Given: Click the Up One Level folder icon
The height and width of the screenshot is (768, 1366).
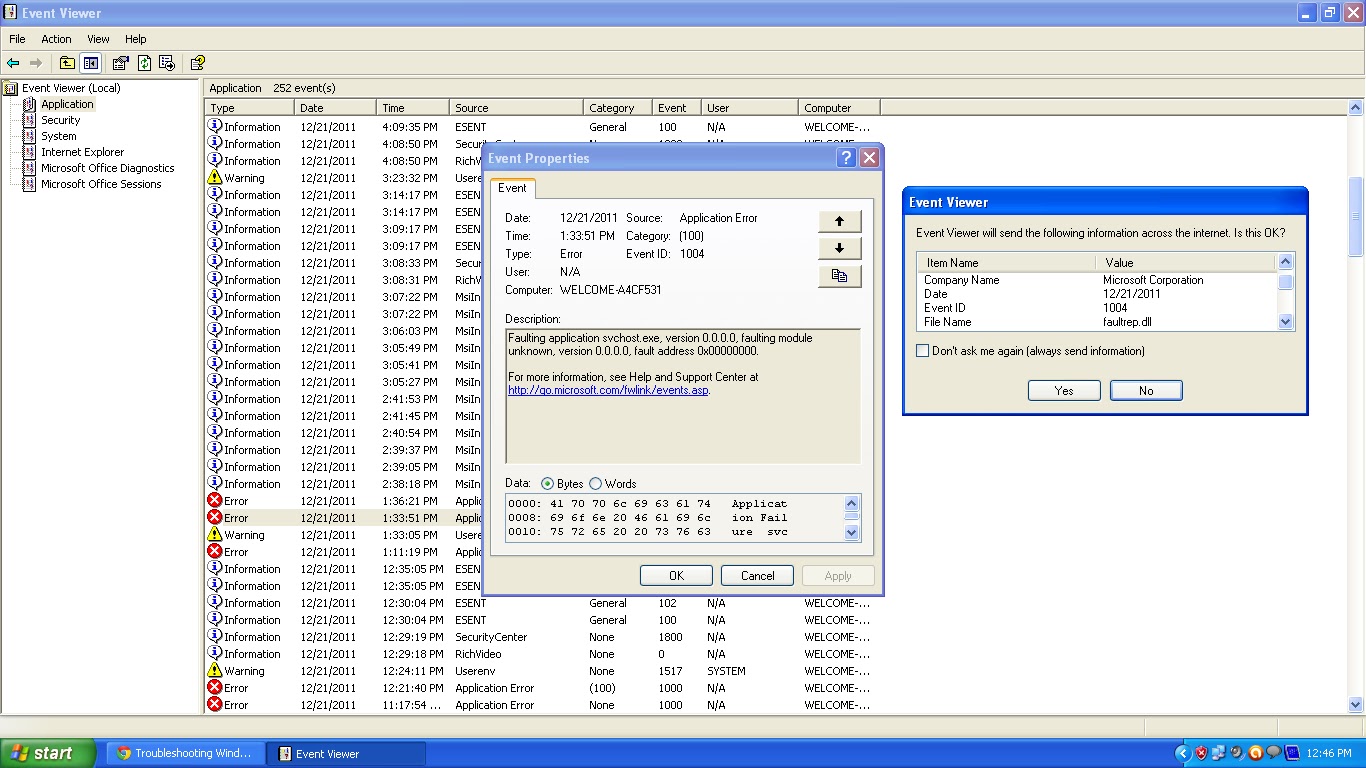Looking at the screenshot, I should point(67,62).
